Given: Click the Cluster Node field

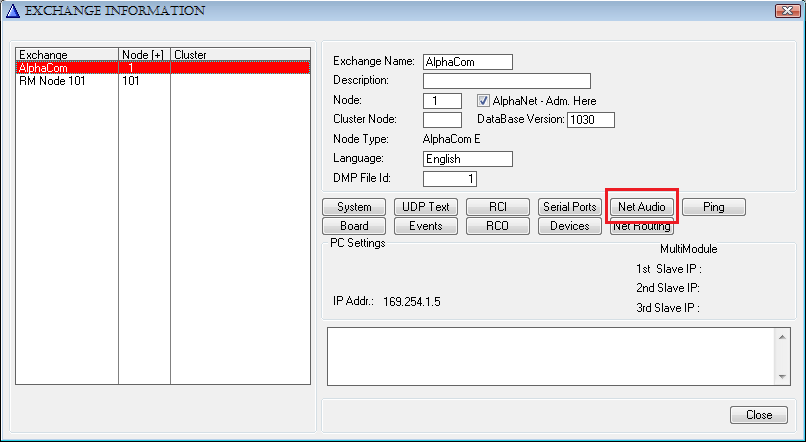Looking at the screenshot, I should click(x=442, y=119).
